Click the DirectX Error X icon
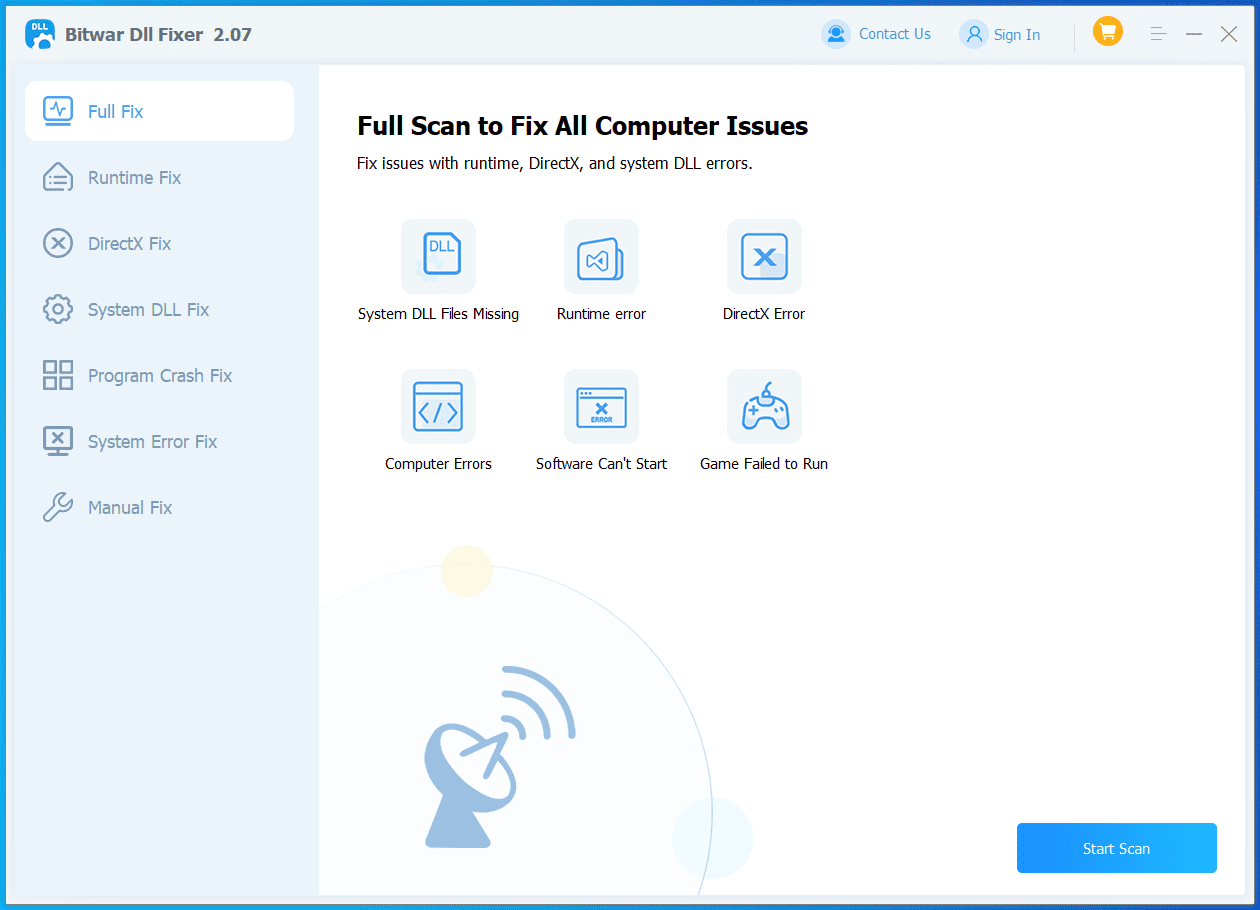Image resolution: width=1260 pixels, height=910 pixels. coord(764,256)
